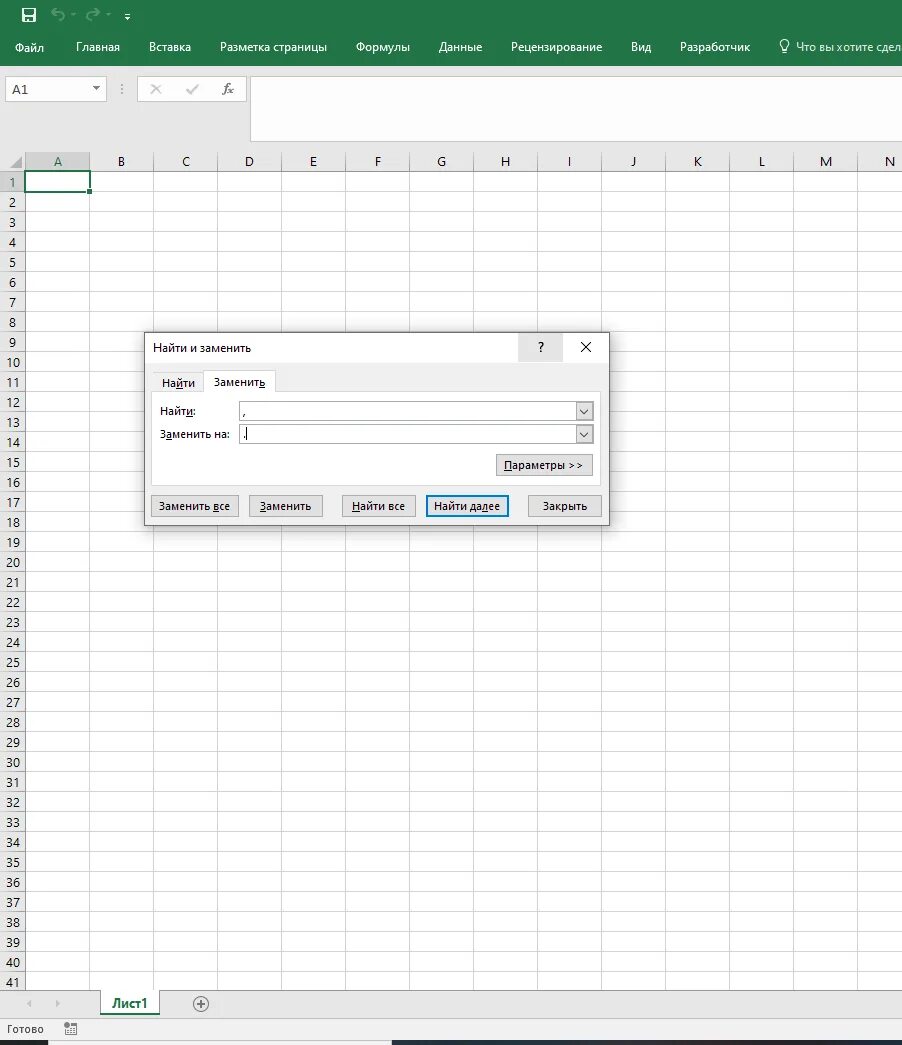
Task: Click the lightbulb Tell Me icon
Action: pos(784,46)
